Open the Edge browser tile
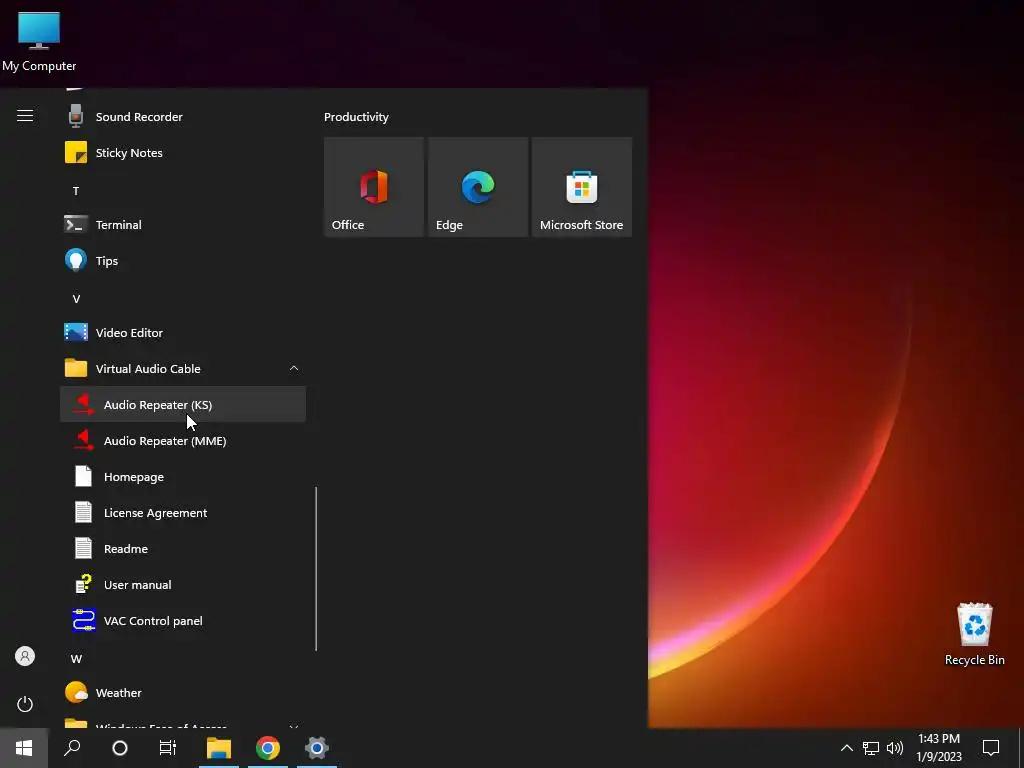The image size is (1024, 768). 478,187
